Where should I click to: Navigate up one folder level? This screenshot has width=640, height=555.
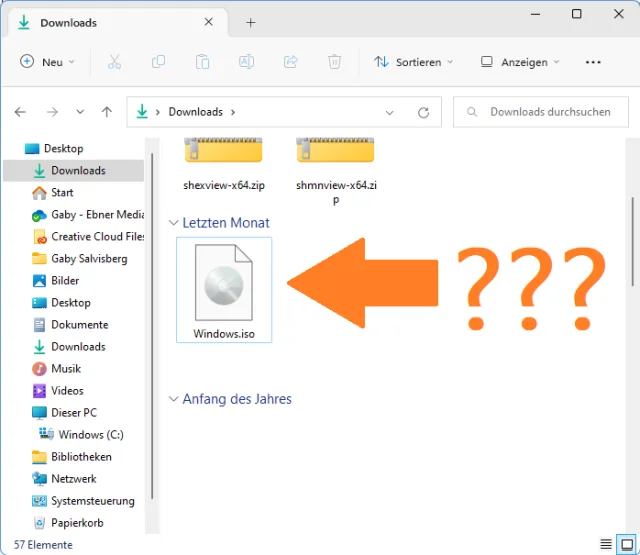pos(107,112)
